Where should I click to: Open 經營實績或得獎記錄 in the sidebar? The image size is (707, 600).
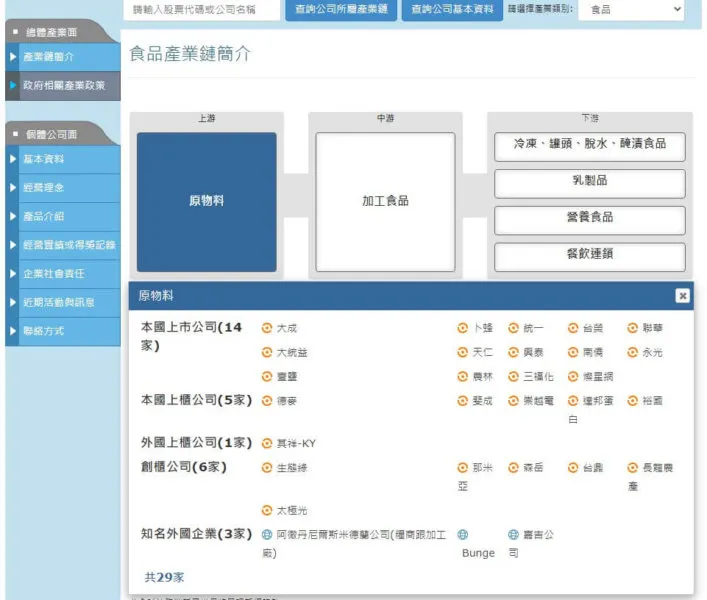(x=63, y=245)
